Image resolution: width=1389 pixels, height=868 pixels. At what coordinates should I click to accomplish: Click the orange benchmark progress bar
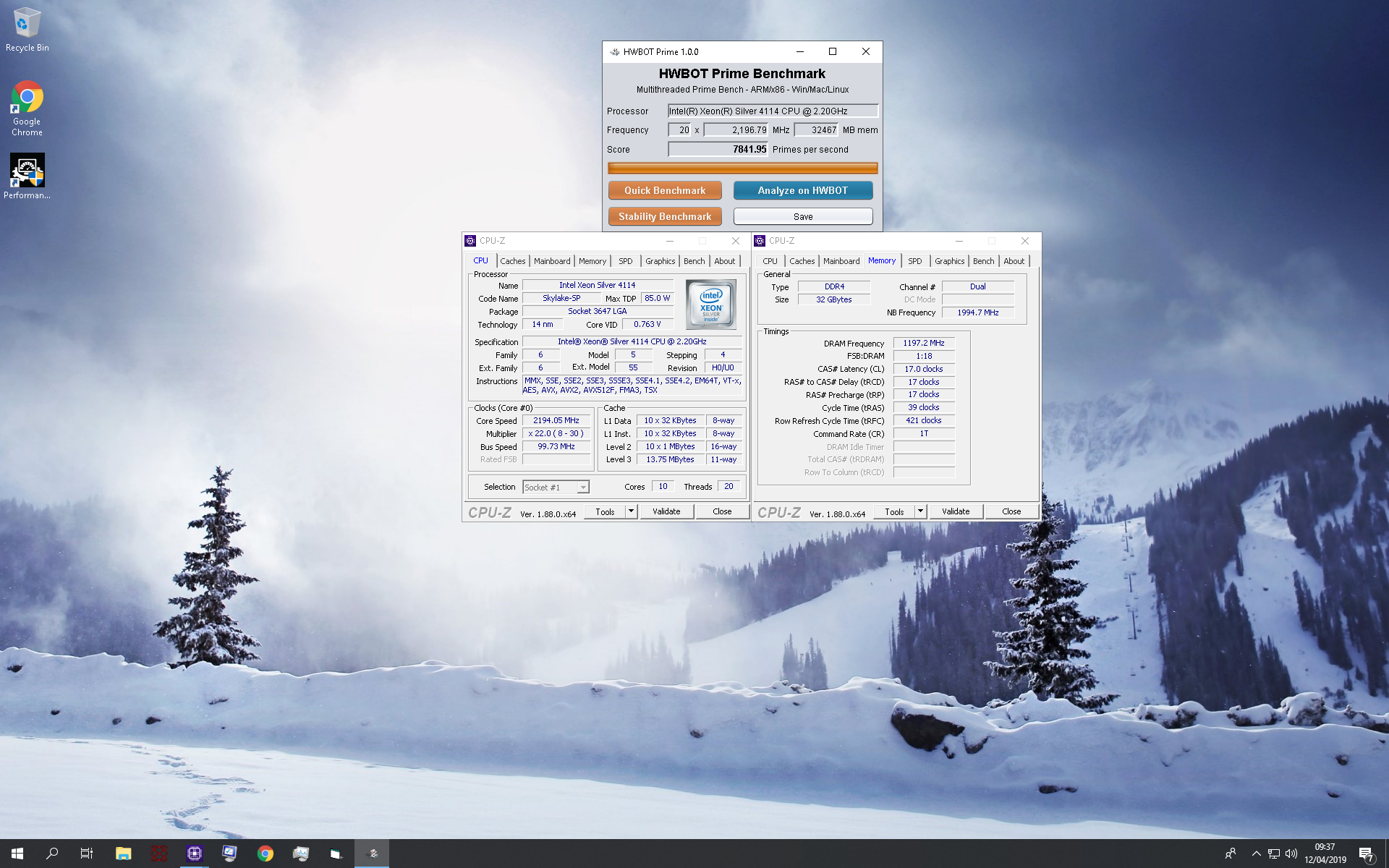(742, 168)
